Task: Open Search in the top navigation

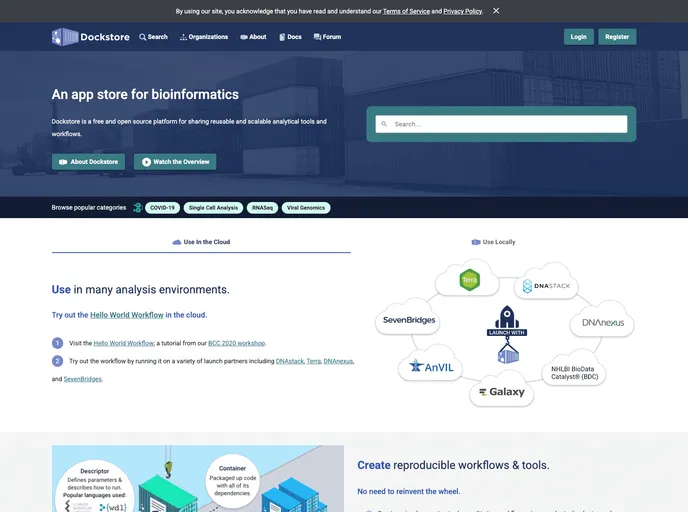Action: pyautogui.click(x=153, y=37)
